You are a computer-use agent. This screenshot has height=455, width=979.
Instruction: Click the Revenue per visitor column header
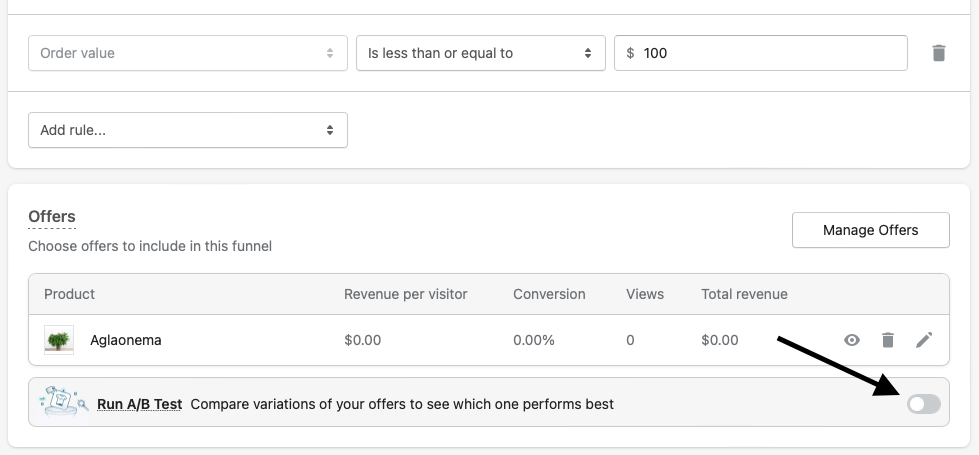point(405,294)
